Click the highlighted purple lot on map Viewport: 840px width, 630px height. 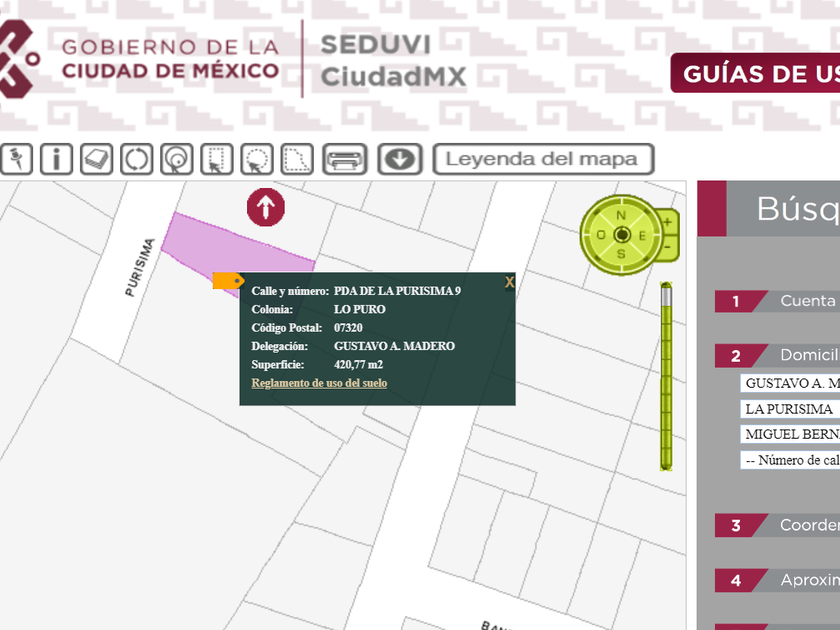(236, 246)
